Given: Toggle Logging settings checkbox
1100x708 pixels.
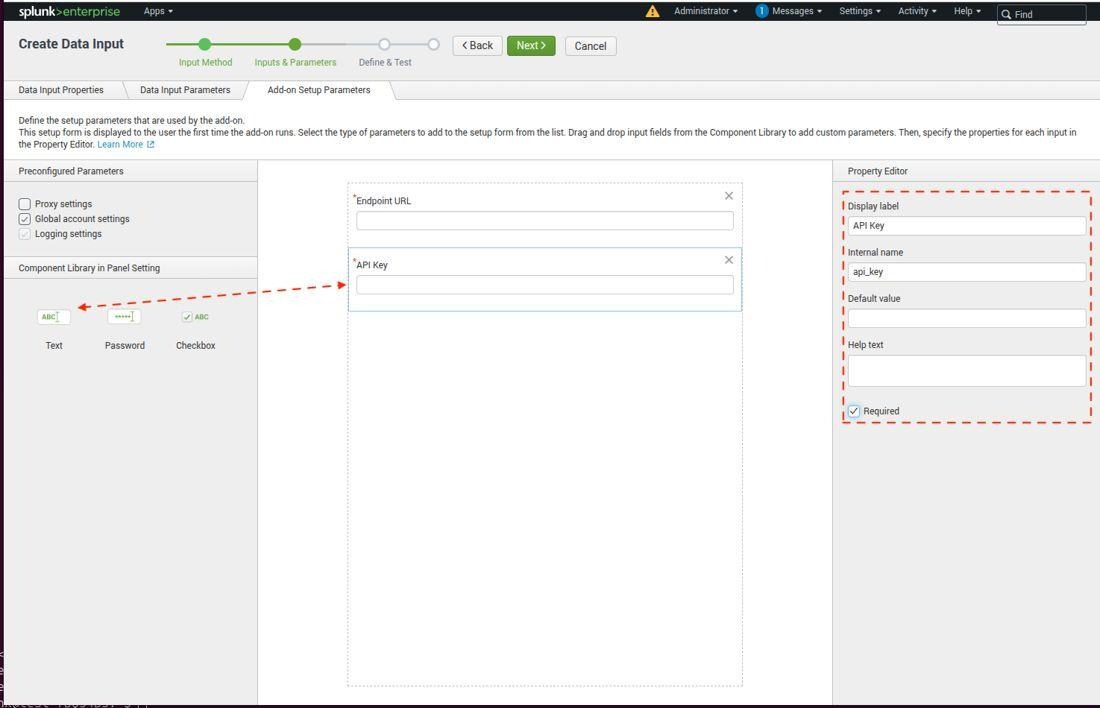Looking at the screenshot, I should 25,234.
